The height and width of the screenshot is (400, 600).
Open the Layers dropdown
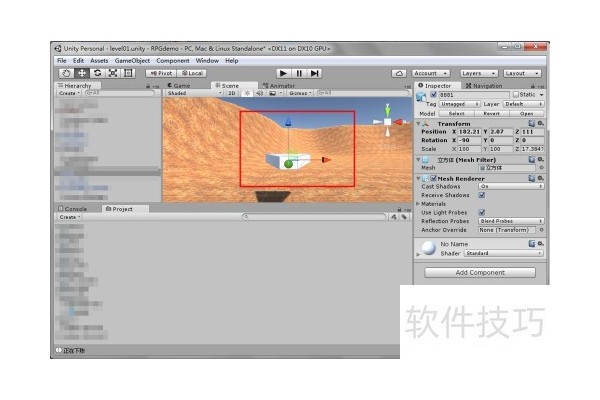pyautogui.click(x=478, y=73)
